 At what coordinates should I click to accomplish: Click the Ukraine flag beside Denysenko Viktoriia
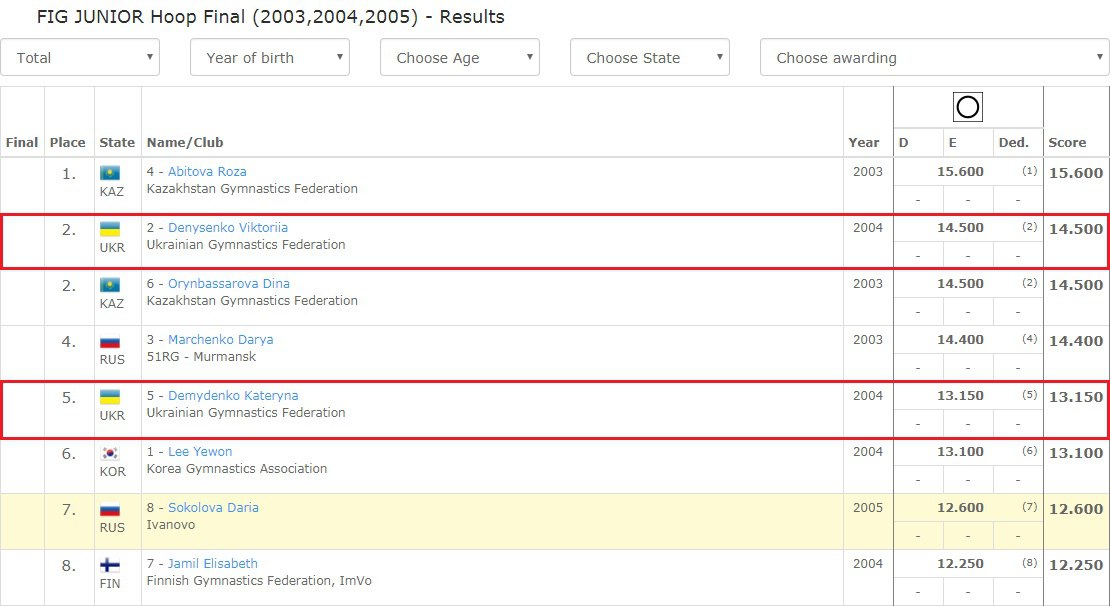click(110, 228)
